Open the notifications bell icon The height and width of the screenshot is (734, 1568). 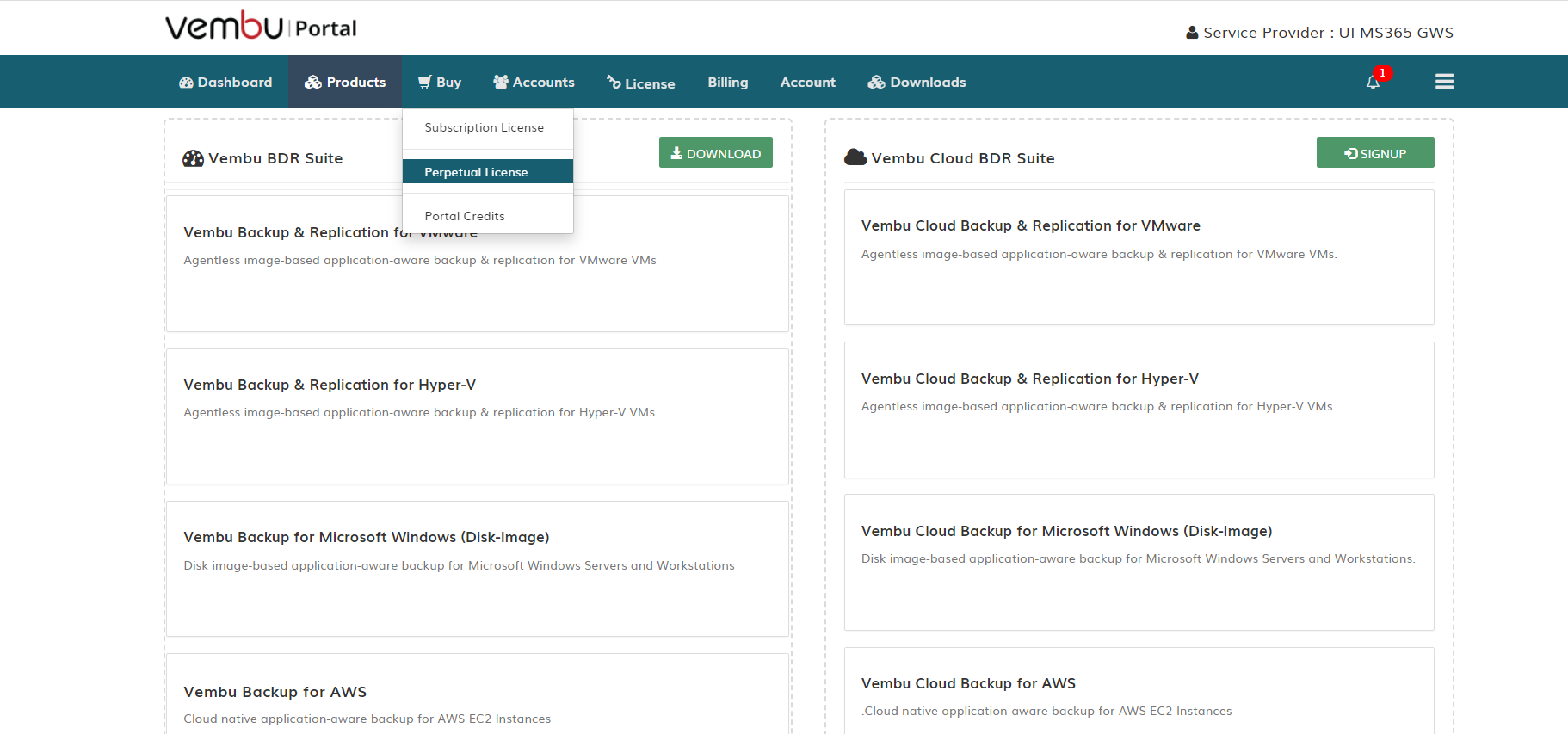1373,83
